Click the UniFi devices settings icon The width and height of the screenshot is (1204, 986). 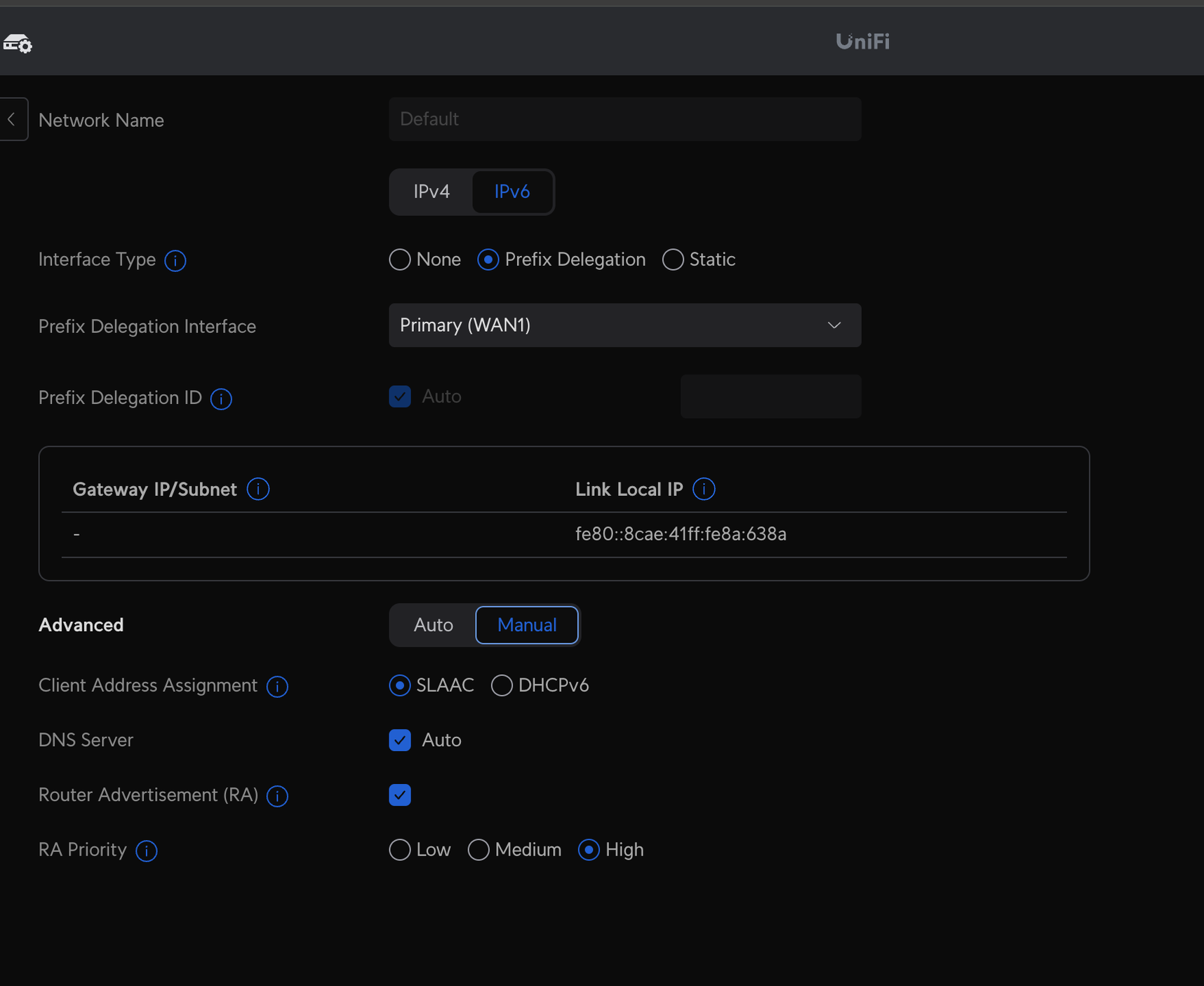point(18,43)
